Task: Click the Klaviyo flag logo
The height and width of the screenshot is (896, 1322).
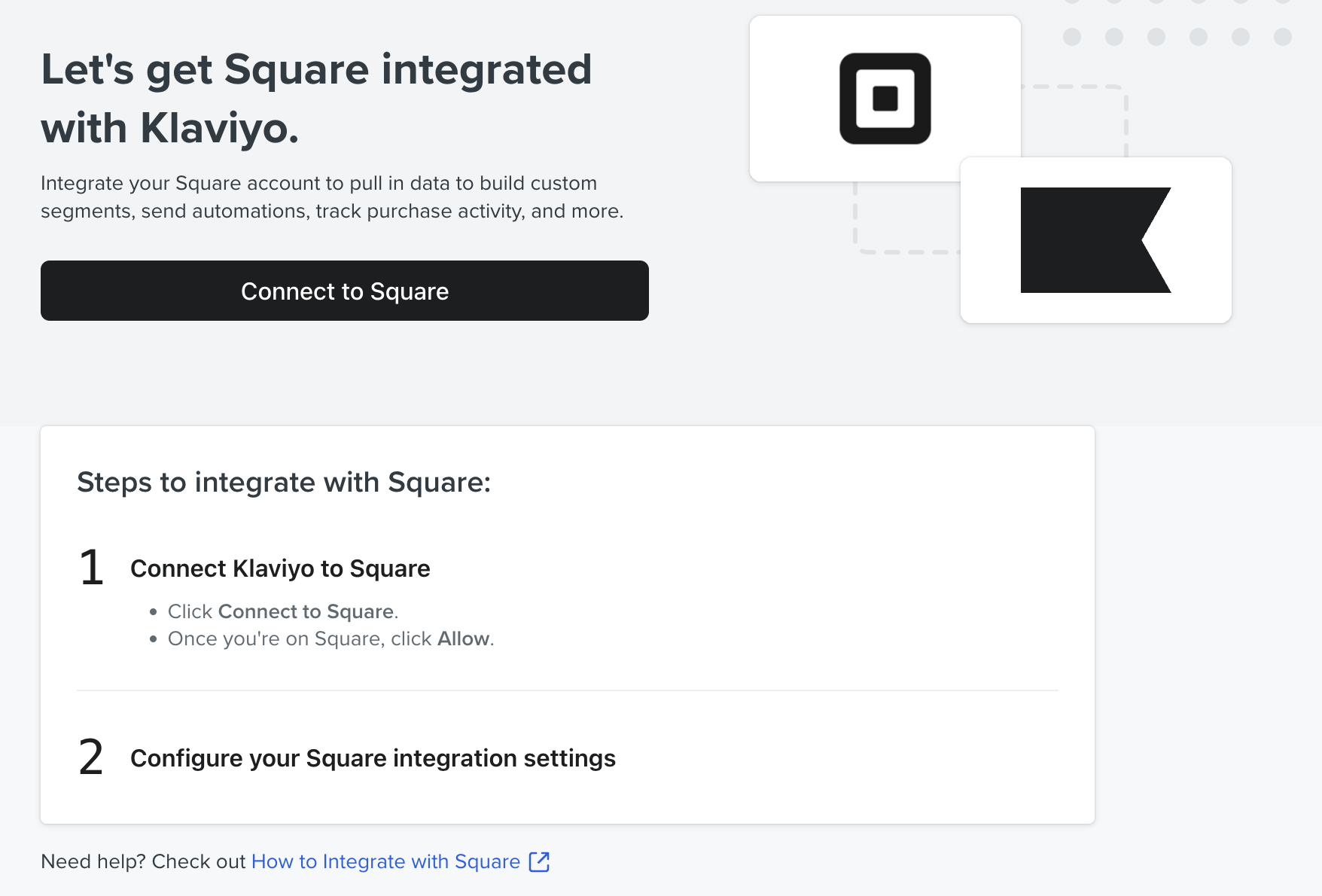Action: tap(1095, 240)
